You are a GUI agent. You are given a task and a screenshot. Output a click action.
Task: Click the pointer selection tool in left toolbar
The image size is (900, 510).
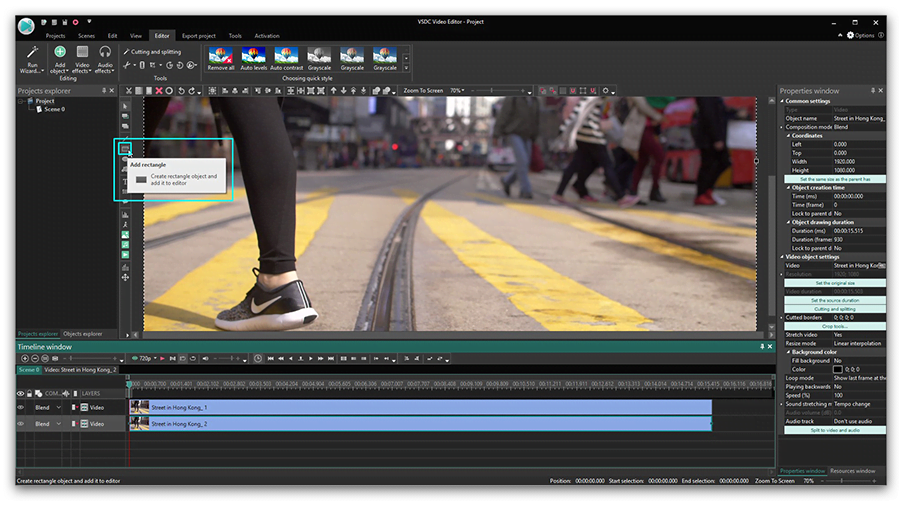point(125,106)
